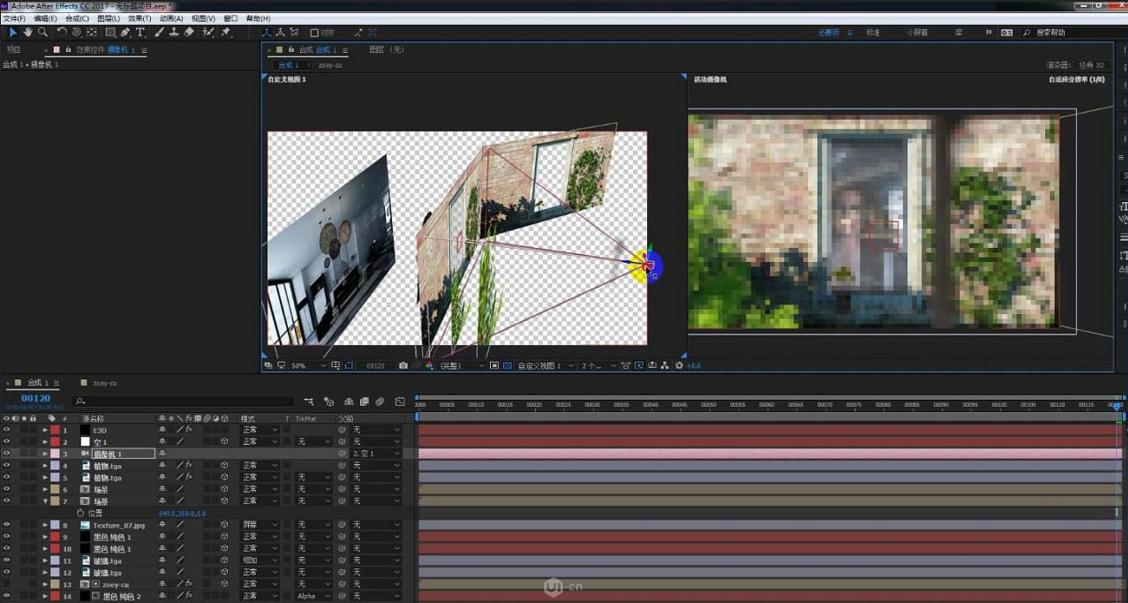Viewport: 1128px width, 603px height.
Task: Expand layer 1 E3D properties triangle
Action: click(45, 430)
